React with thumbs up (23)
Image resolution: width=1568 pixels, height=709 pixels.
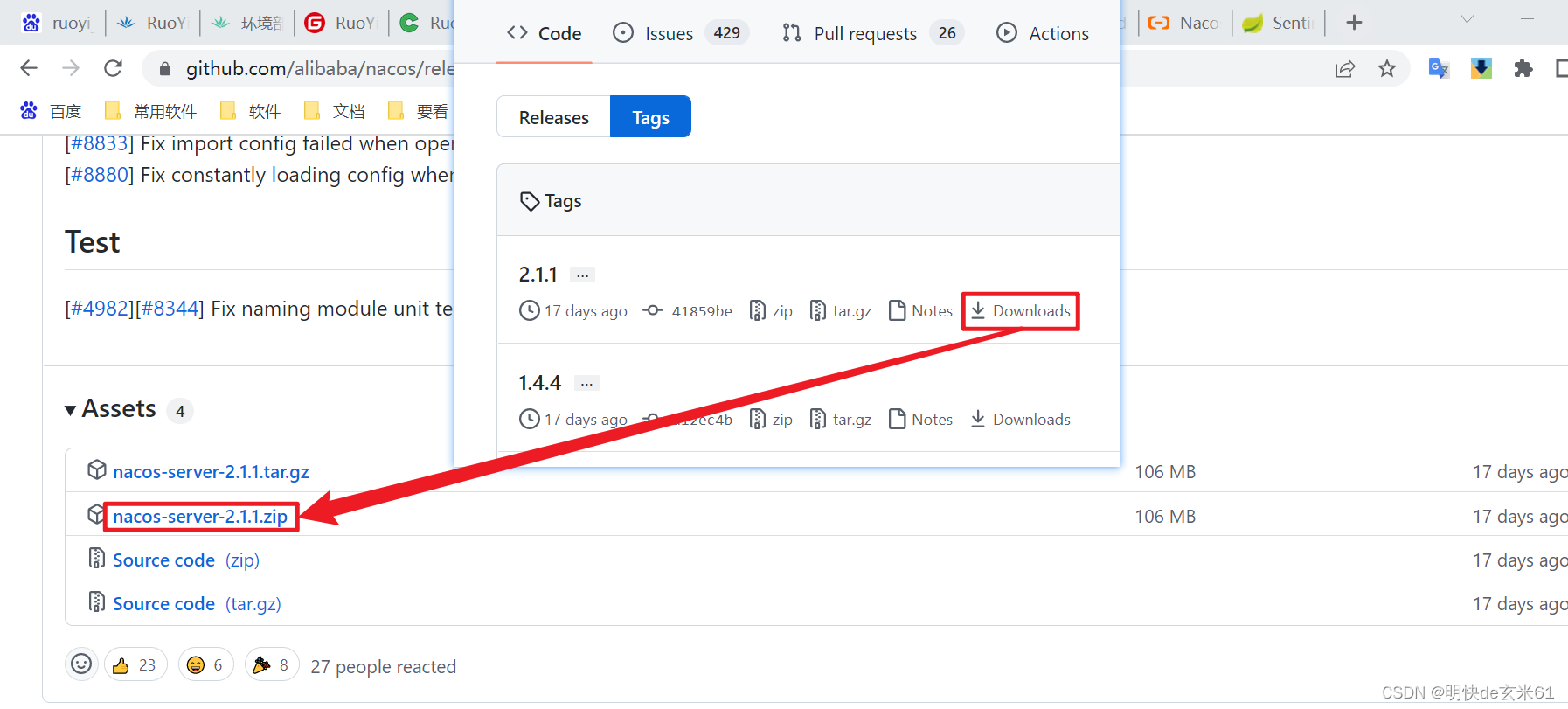click(x=135, y=665)
